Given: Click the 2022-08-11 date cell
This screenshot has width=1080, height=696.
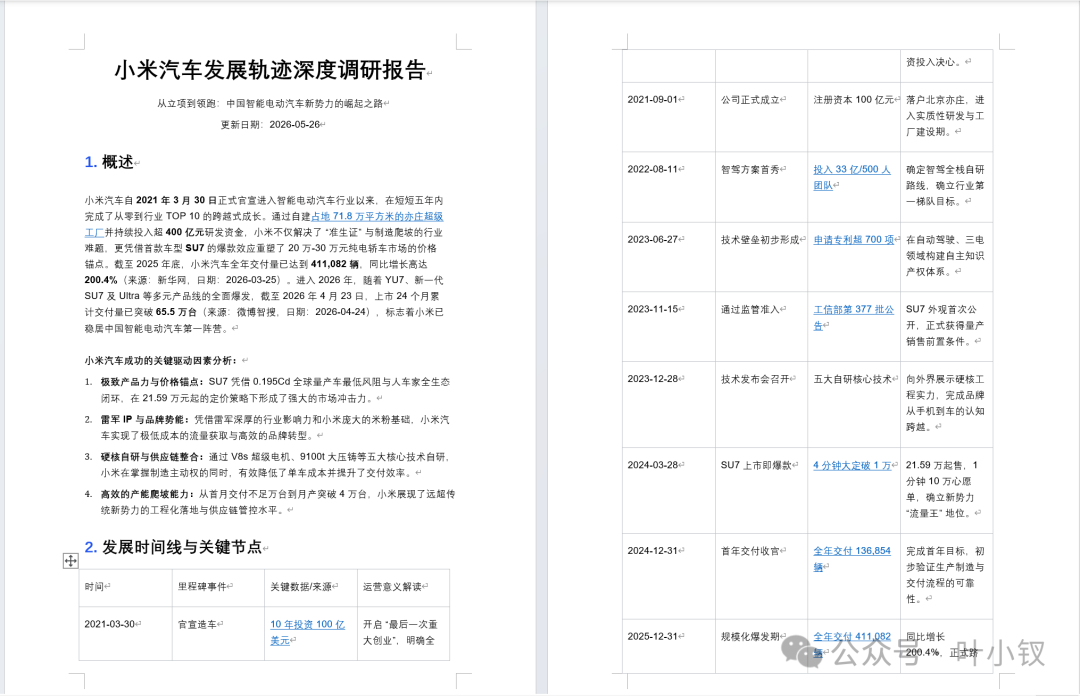Looking at the screenshot, I should pyautogui.click(x=669, y=187).
